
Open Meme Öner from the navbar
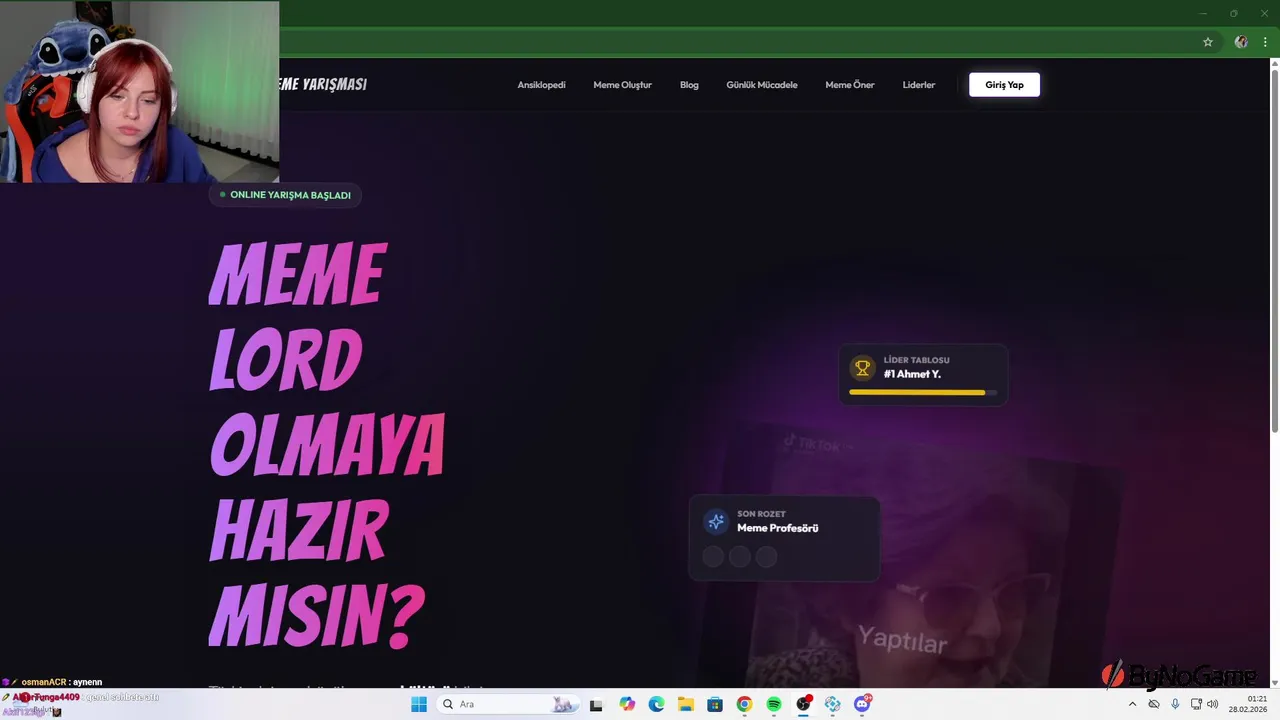[x=850, y=85]
